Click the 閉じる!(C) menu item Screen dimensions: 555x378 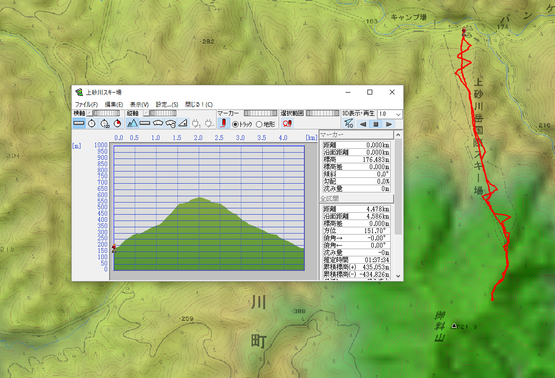[x=199, y=104]
